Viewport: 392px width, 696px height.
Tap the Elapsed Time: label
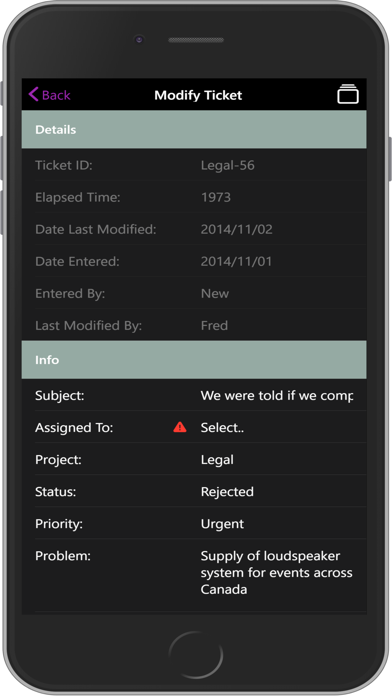click(x=78, y=198)
